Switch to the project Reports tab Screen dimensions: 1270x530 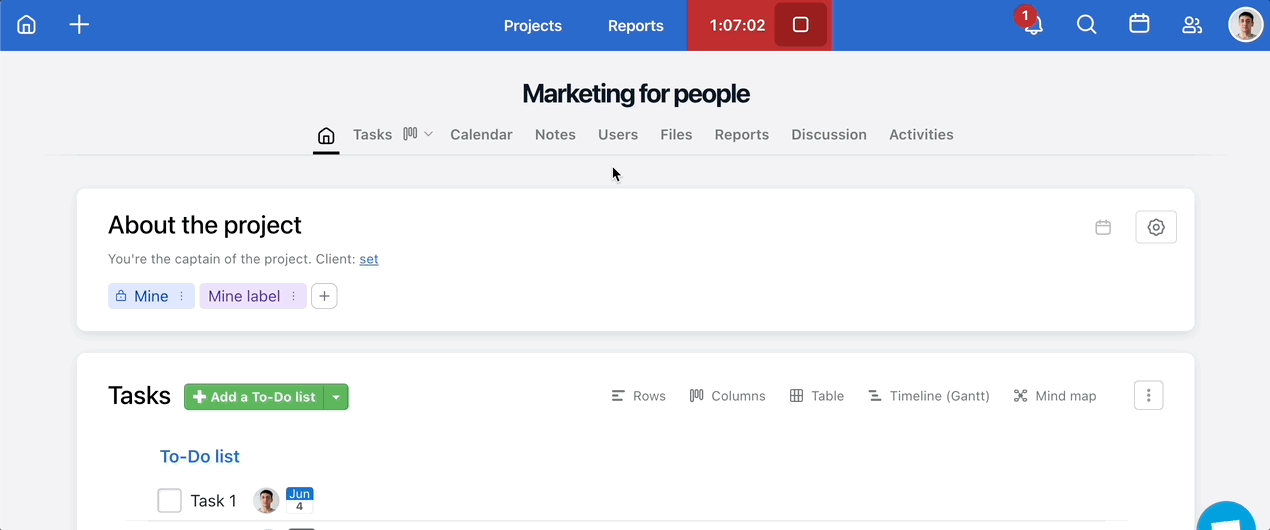pyautogui.click(x=742, y=134)
